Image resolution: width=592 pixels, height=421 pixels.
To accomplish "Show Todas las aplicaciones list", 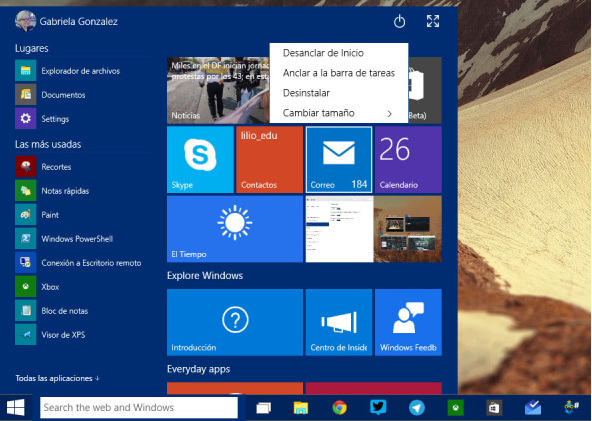I will [57, 378].
